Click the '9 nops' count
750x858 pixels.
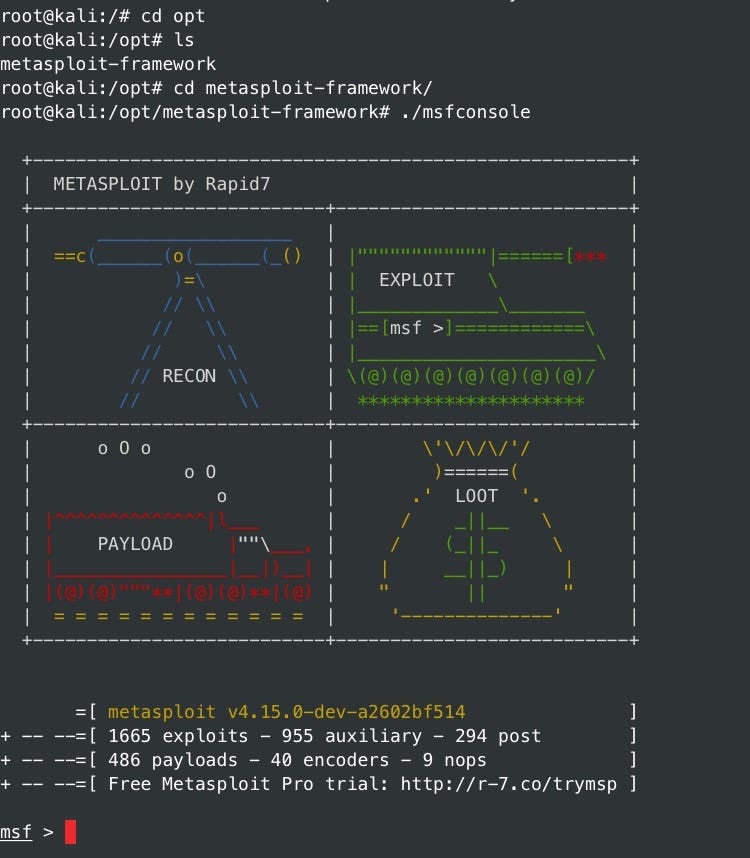455,760
